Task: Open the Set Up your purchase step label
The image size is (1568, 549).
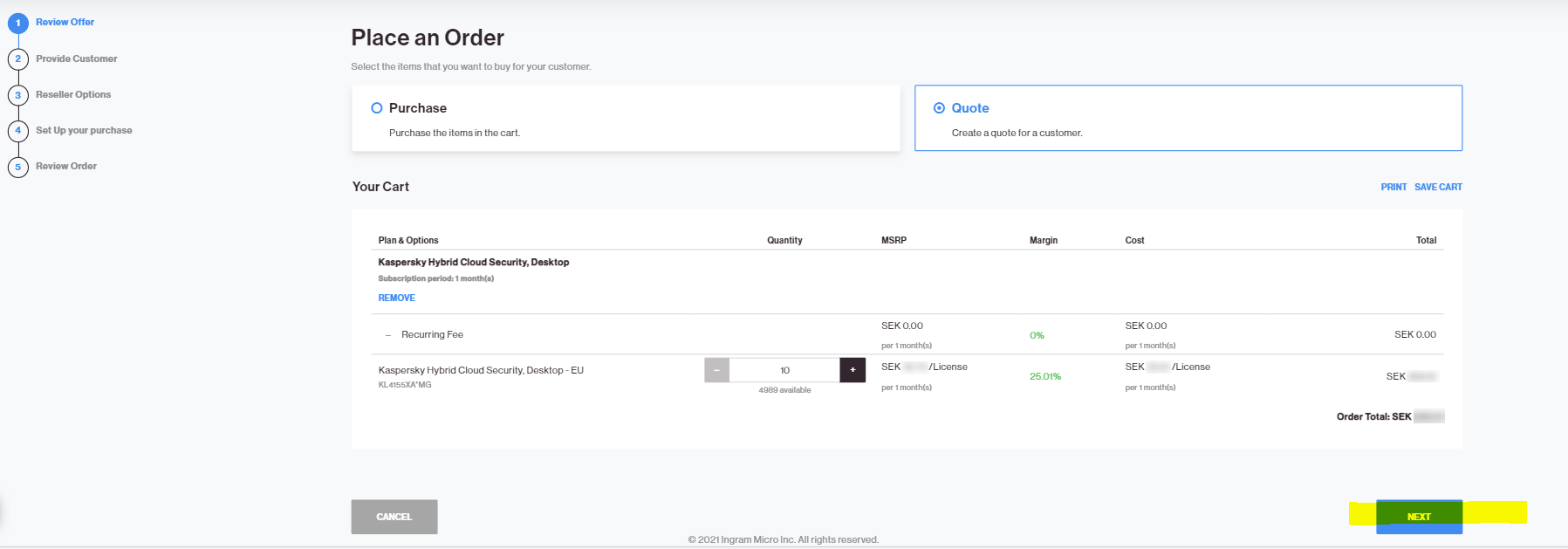Action: coord(84,130)
